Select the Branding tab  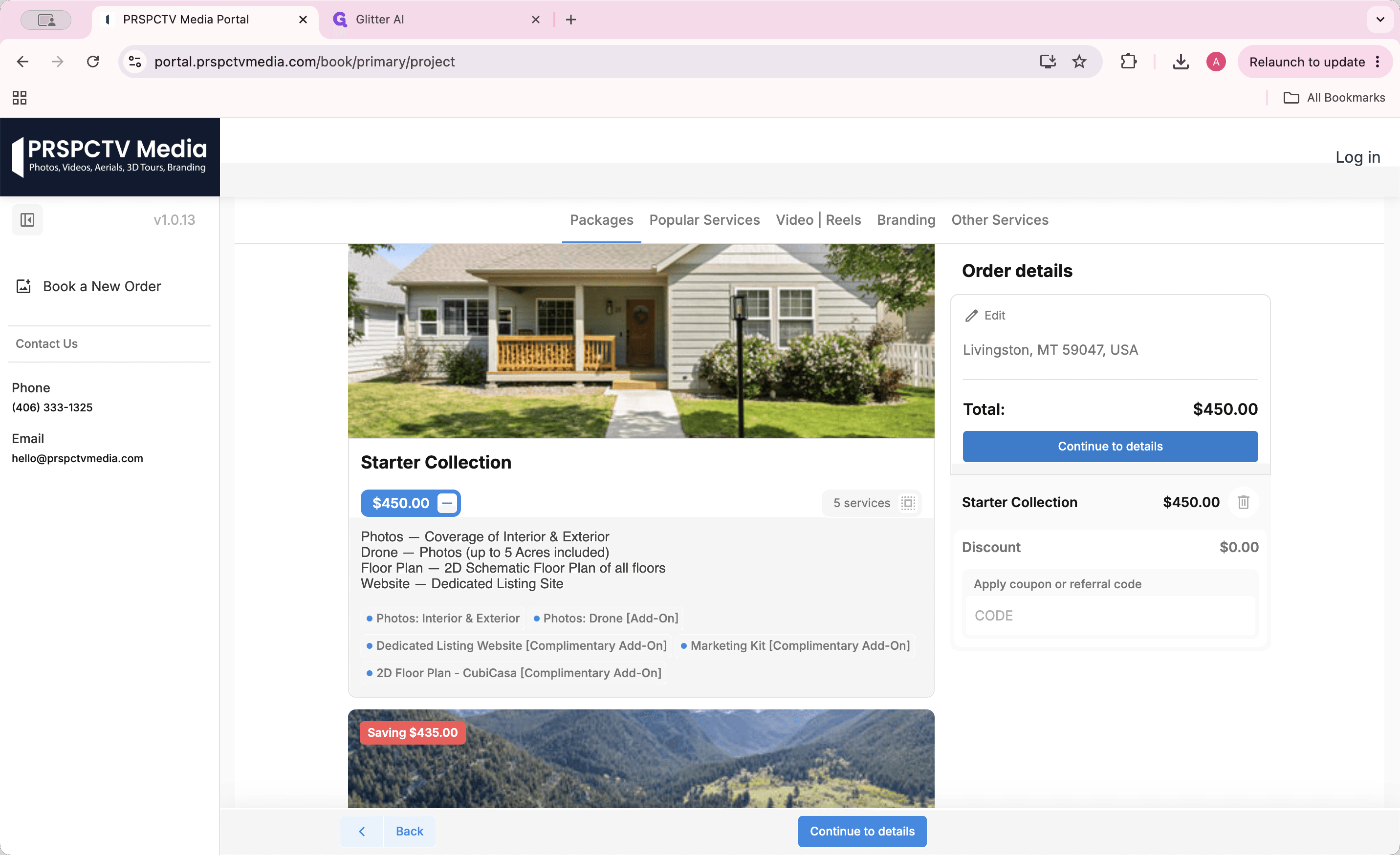pos(906,220)
